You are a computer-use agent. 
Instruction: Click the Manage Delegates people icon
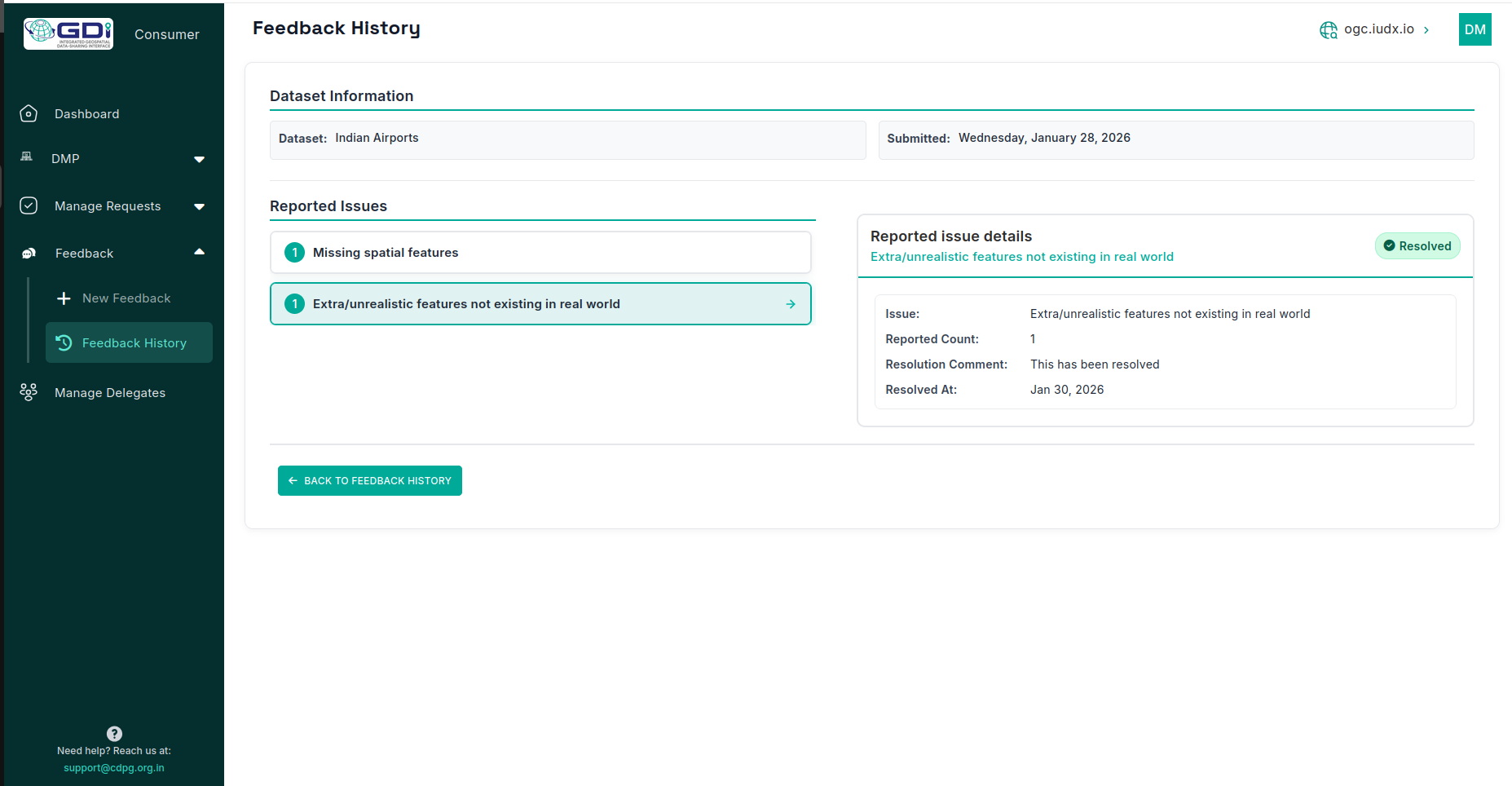click(29, 392)
